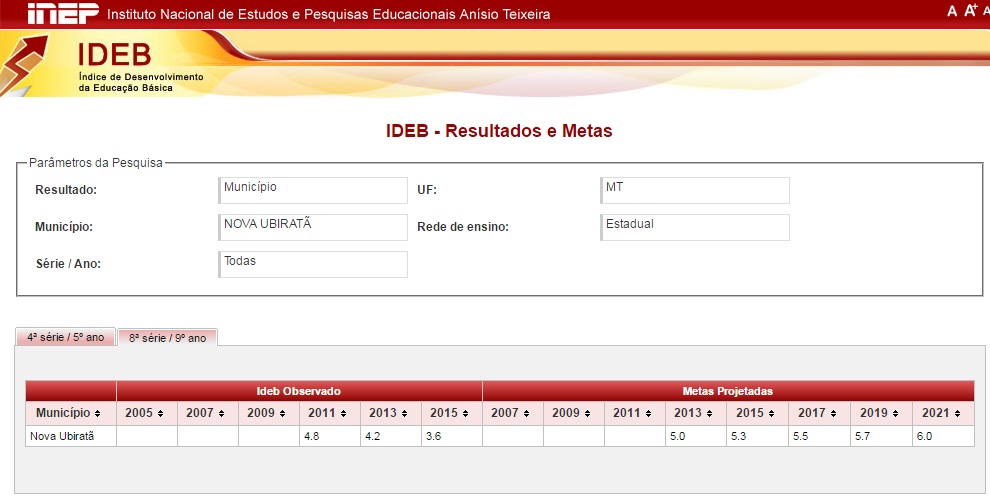Click the 'Parâmetros da Pesquisa' legend
990x500 pixels.
[96, 163]
